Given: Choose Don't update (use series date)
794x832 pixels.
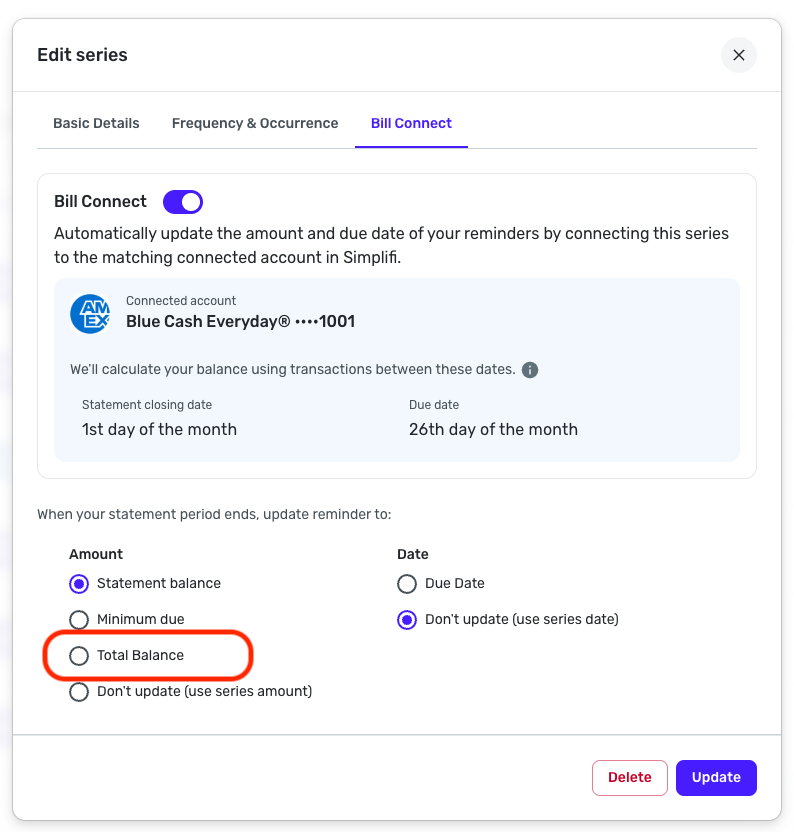Looking at the screenshot, I should [407, 619].
